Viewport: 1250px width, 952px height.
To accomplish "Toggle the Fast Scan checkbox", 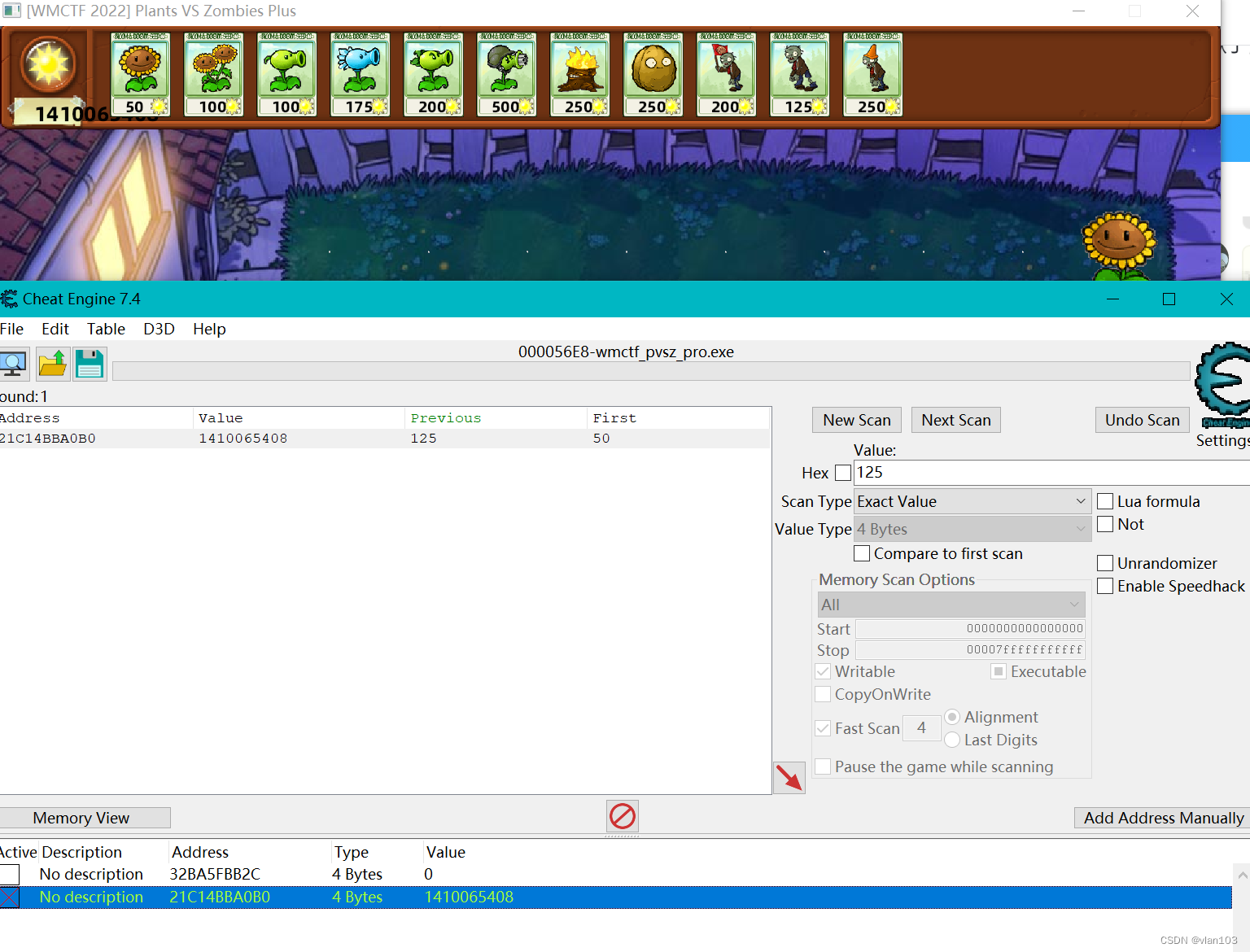I will click(x=823, y=728).
